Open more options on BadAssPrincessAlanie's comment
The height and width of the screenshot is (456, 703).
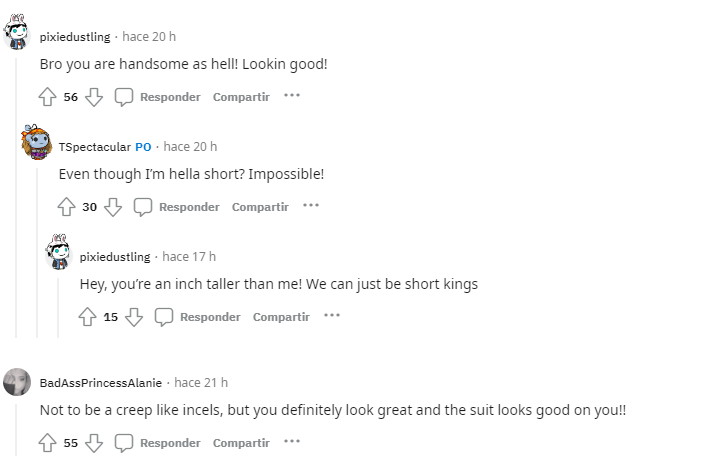tap(292, 442)
